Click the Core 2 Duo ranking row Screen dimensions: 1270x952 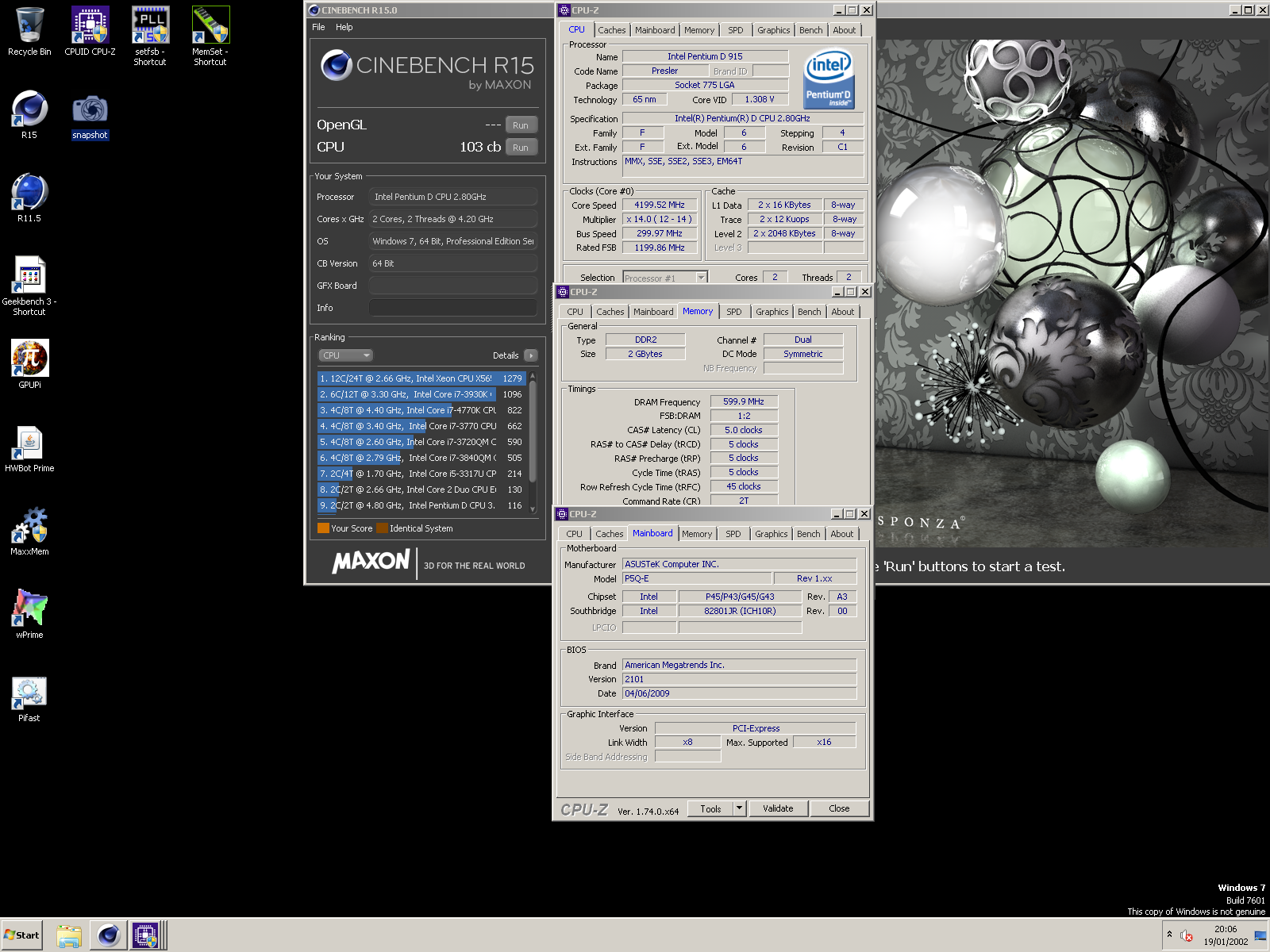(x=421, y=489)
